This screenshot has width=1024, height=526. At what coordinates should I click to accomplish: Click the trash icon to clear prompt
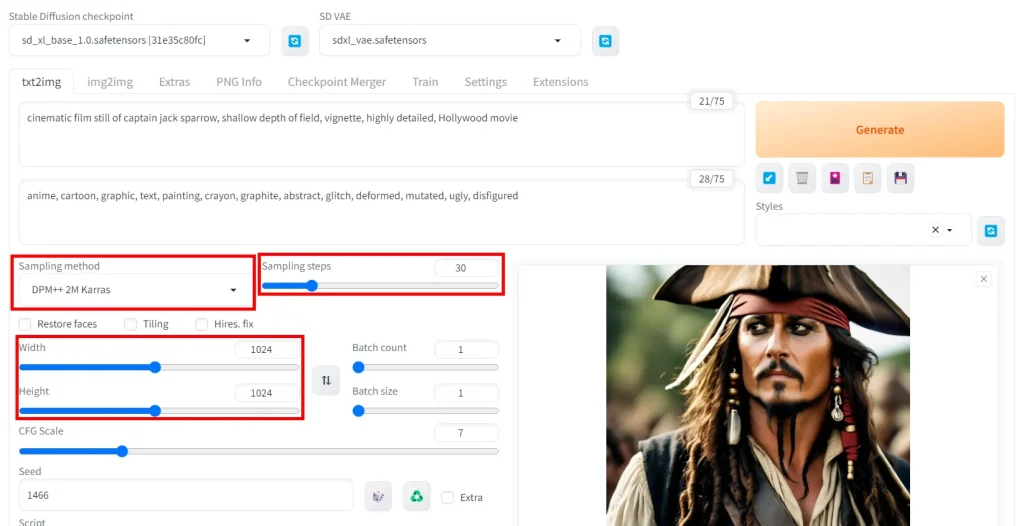tap(801, 178)
